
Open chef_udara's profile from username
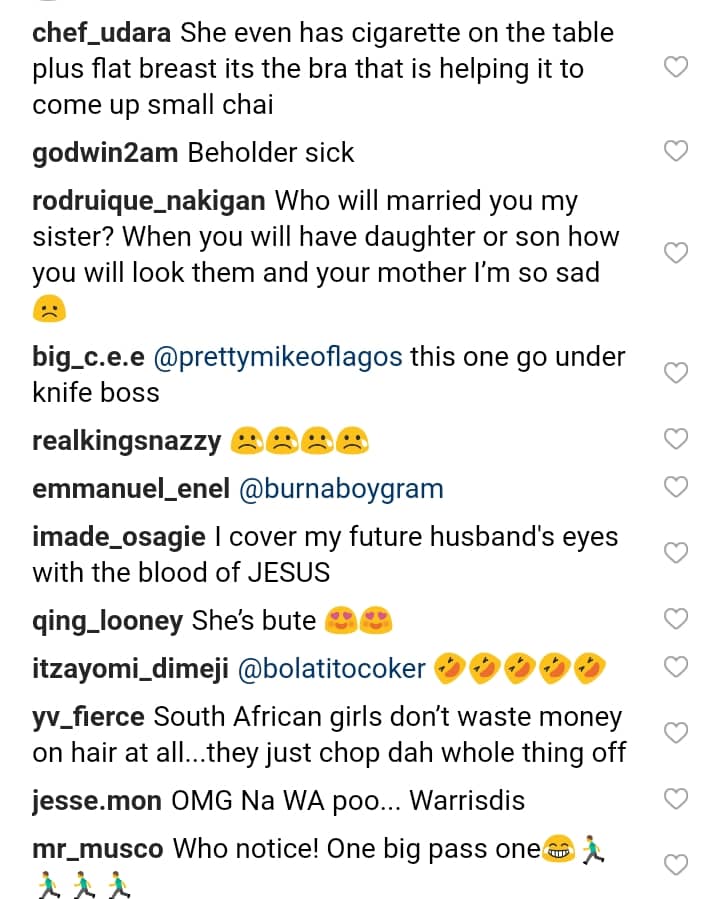click(102, 33)
